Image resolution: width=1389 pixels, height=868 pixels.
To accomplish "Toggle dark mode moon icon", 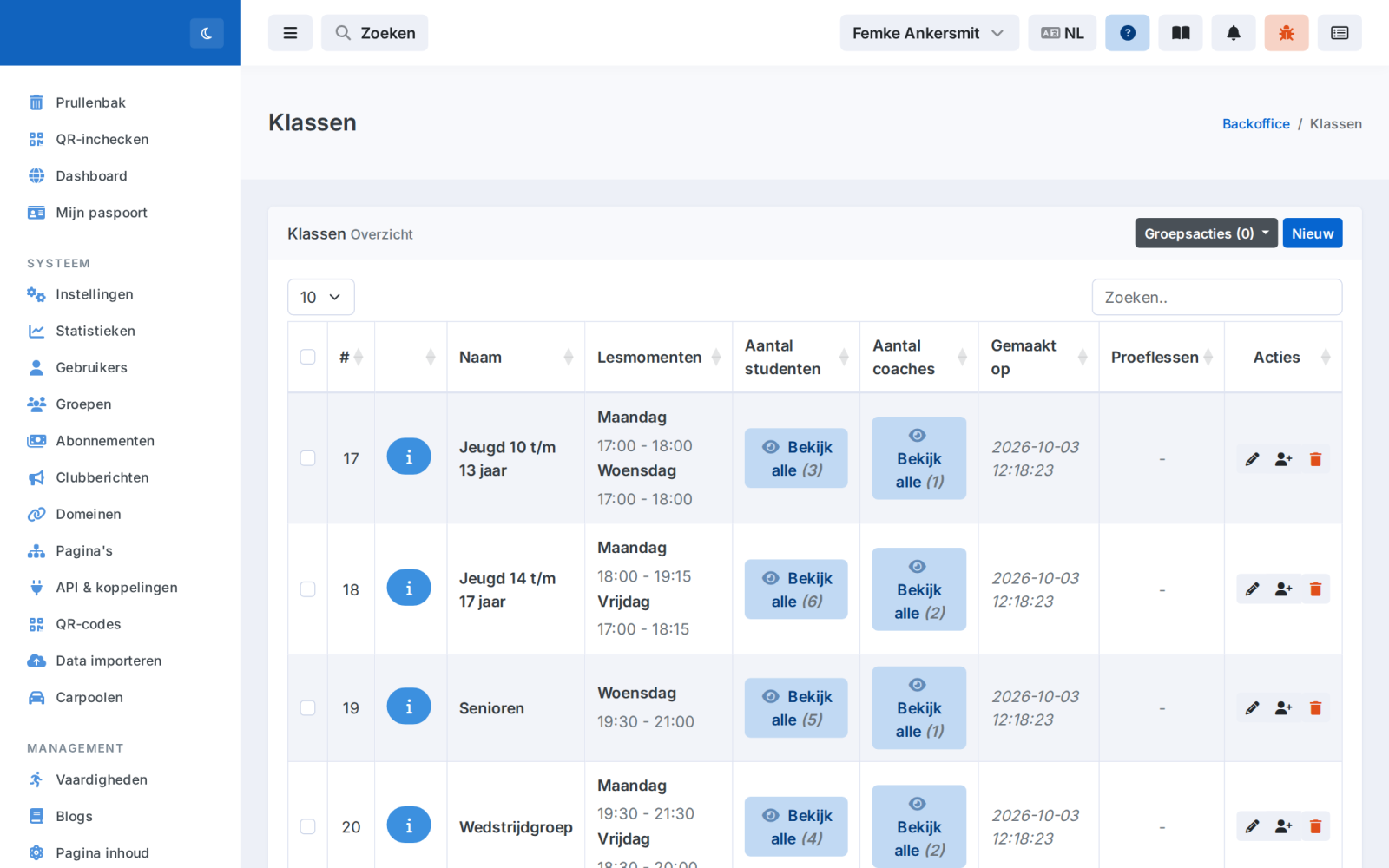I will pyautogui.click(x=207, y=33).
